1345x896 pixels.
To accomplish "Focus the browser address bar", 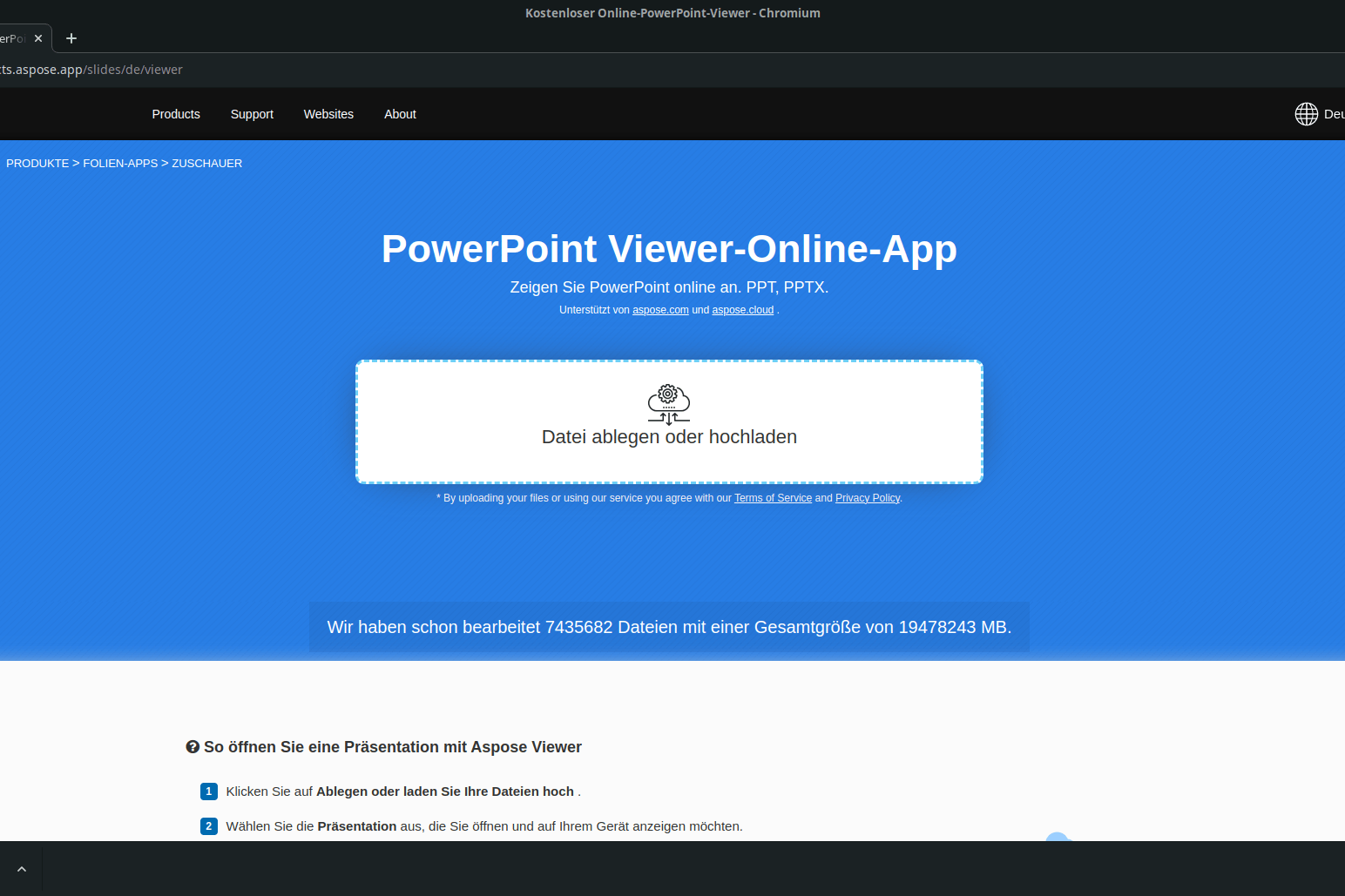I will (672, 70).
